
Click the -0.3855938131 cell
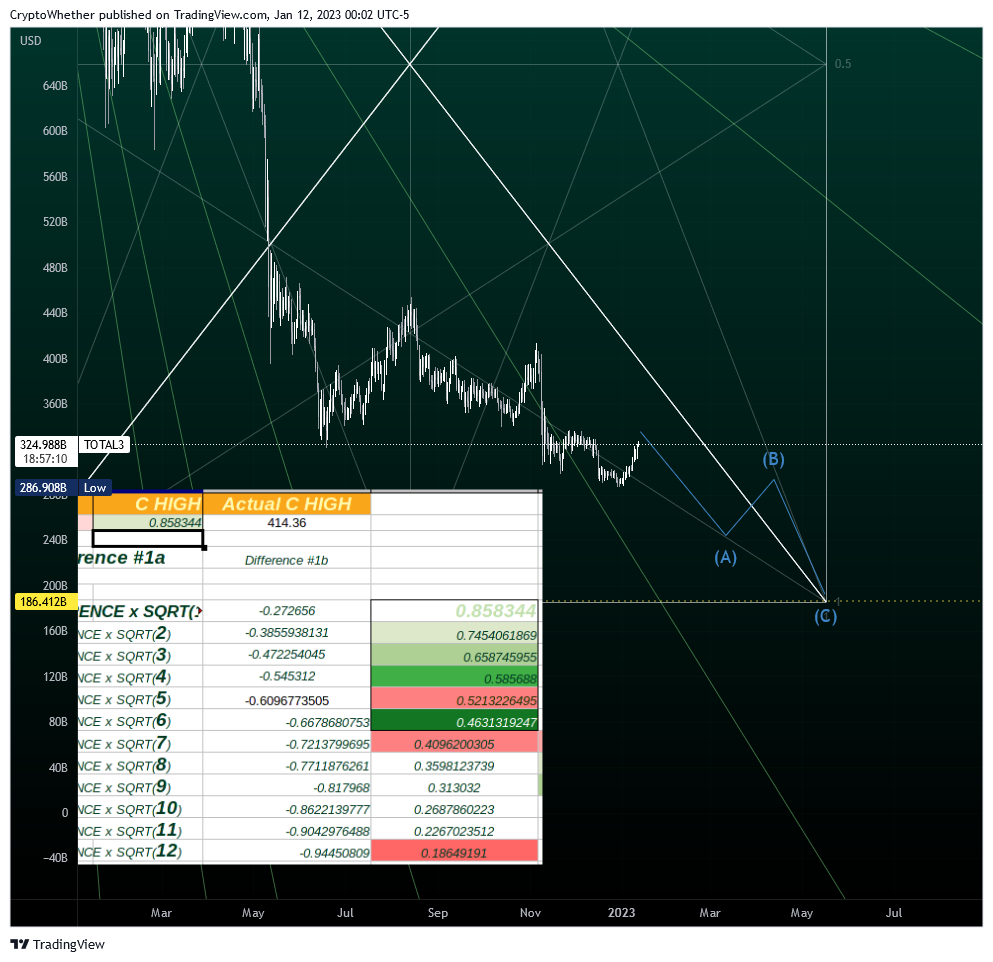(287, 633)
